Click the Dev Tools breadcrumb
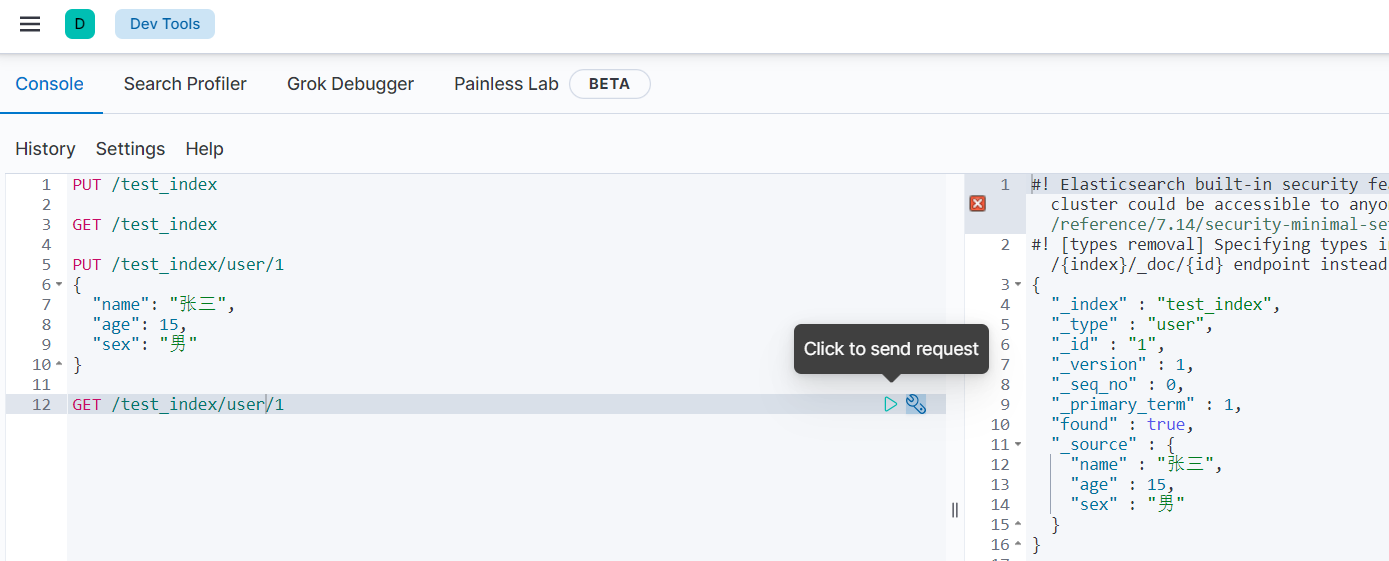The image size is (1389, 561). pos(165,24)
